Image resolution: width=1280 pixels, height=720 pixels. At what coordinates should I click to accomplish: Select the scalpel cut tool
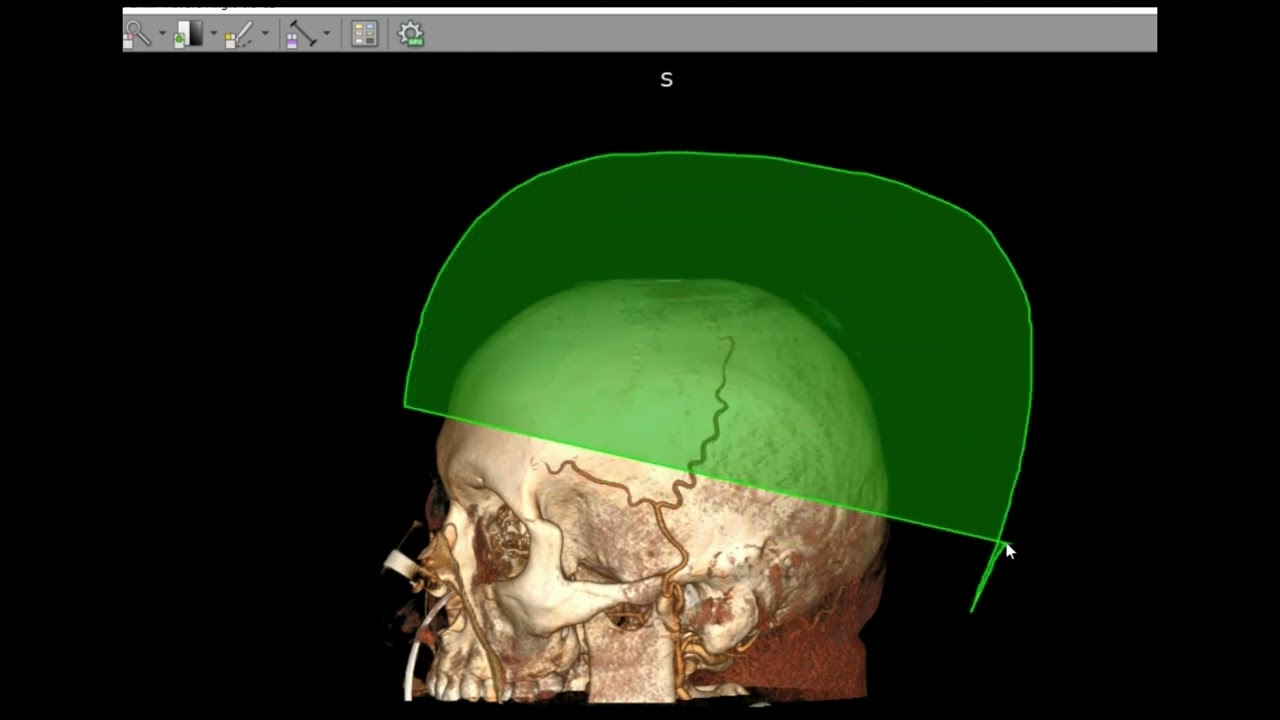(239, 34)
